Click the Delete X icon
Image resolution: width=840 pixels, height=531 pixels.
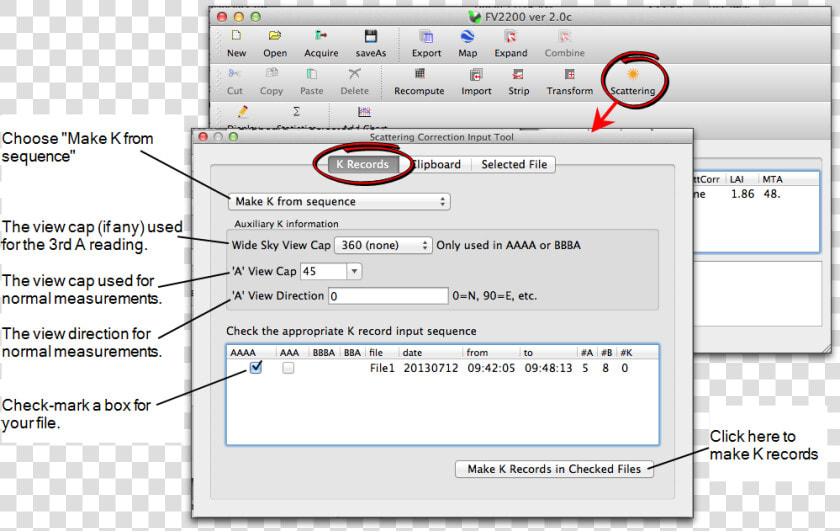tap(354, 74)
